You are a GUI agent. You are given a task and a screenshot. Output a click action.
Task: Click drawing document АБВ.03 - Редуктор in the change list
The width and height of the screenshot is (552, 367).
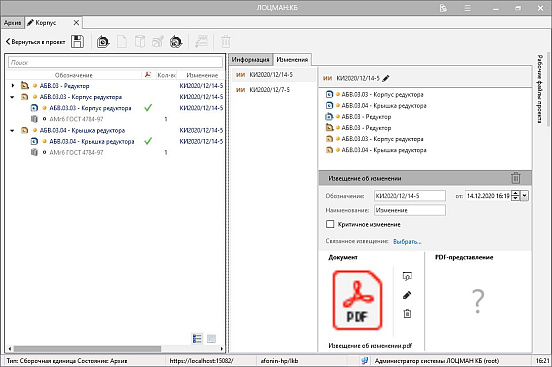(x=358, y=117)
